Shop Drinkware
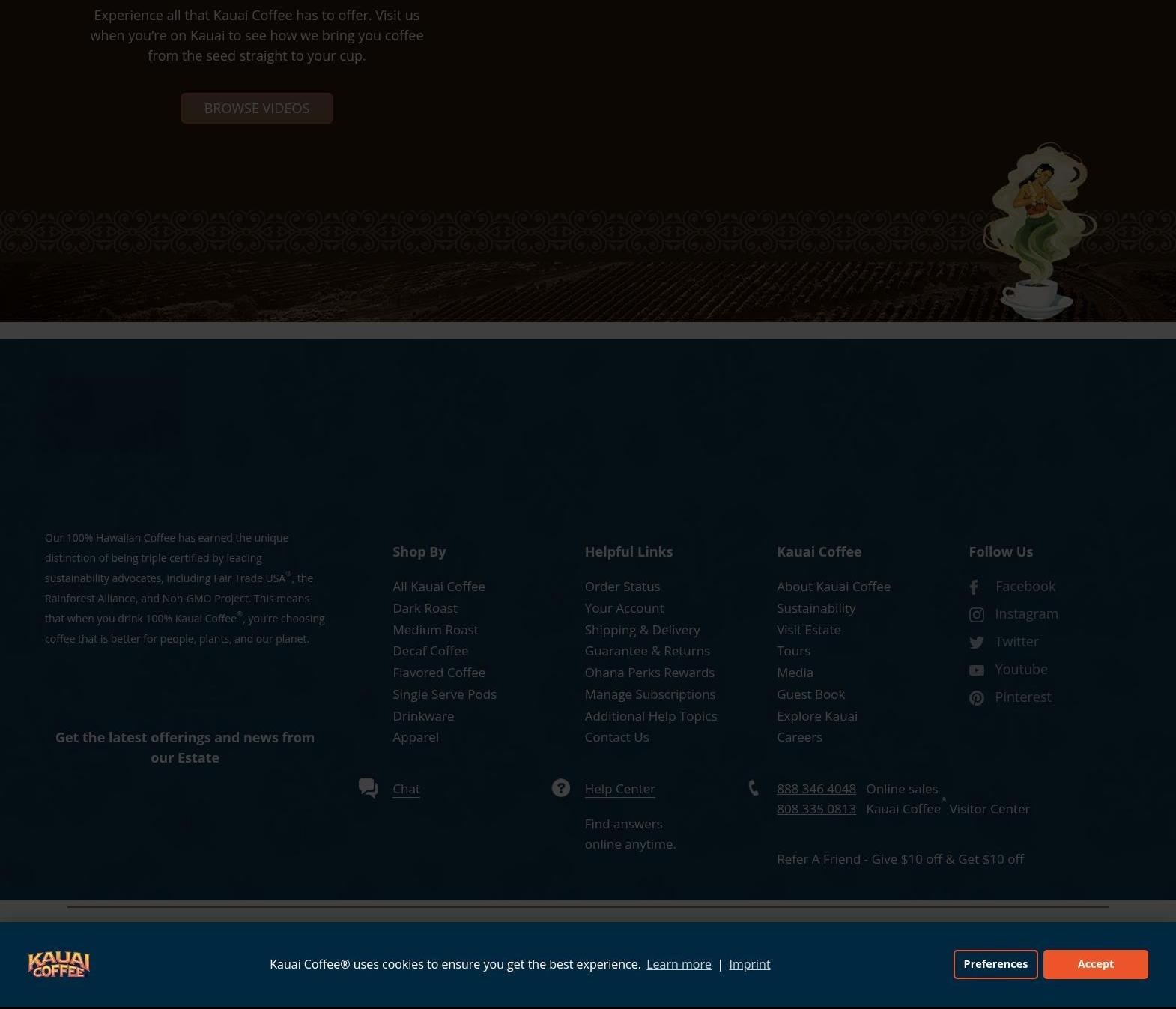Screen dimensions: 1176x1009 click(x=423, y=716)
